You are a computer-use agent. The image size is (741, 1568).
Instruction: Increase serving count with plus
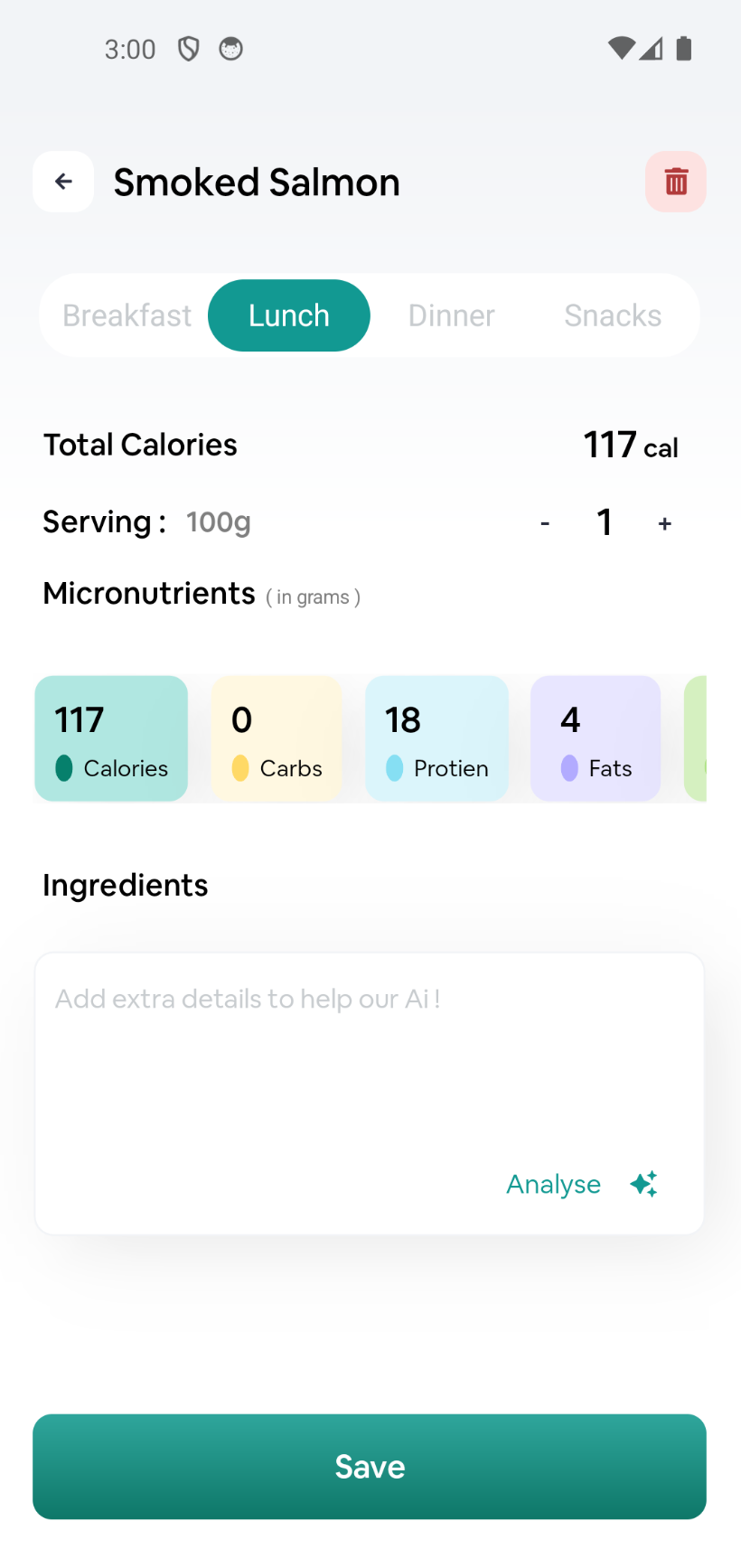[x=665, y=523]
